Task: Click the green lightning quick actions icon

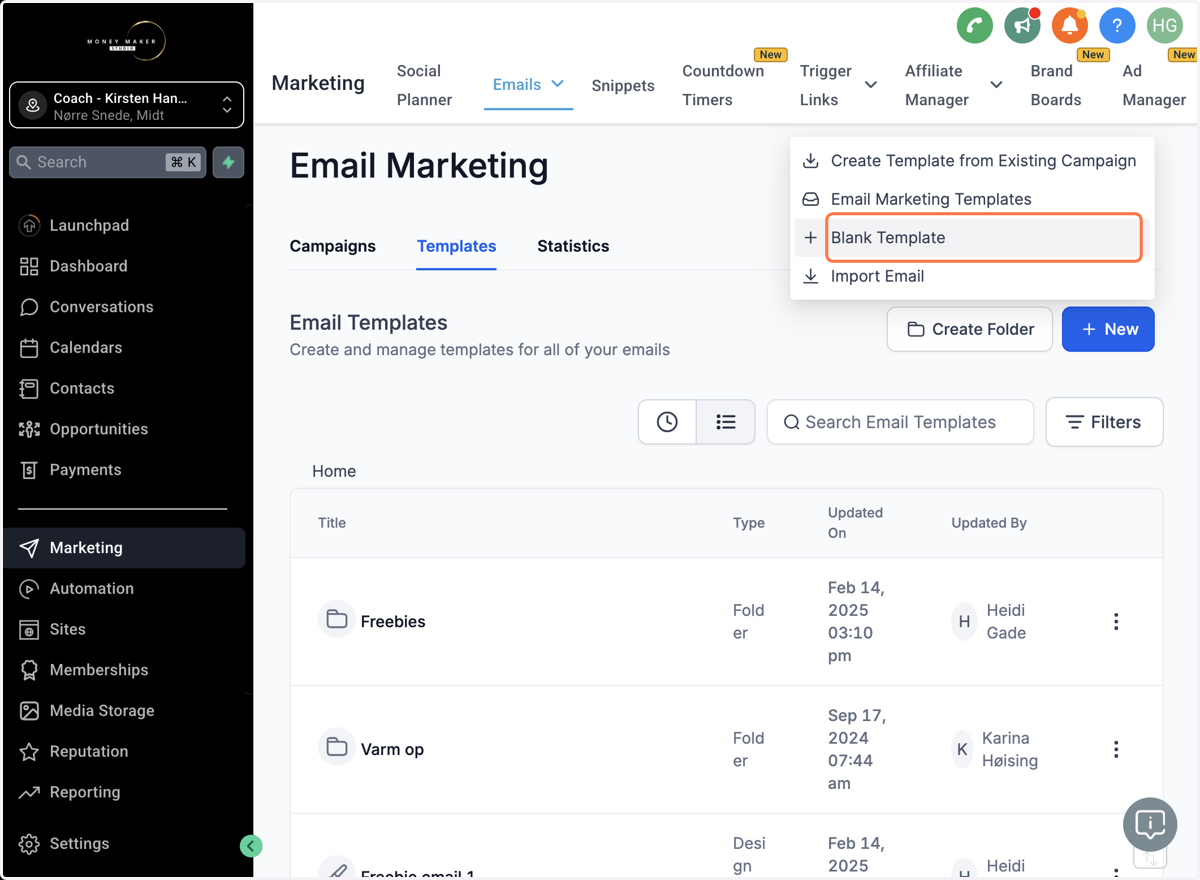Action: pos(229,162)
